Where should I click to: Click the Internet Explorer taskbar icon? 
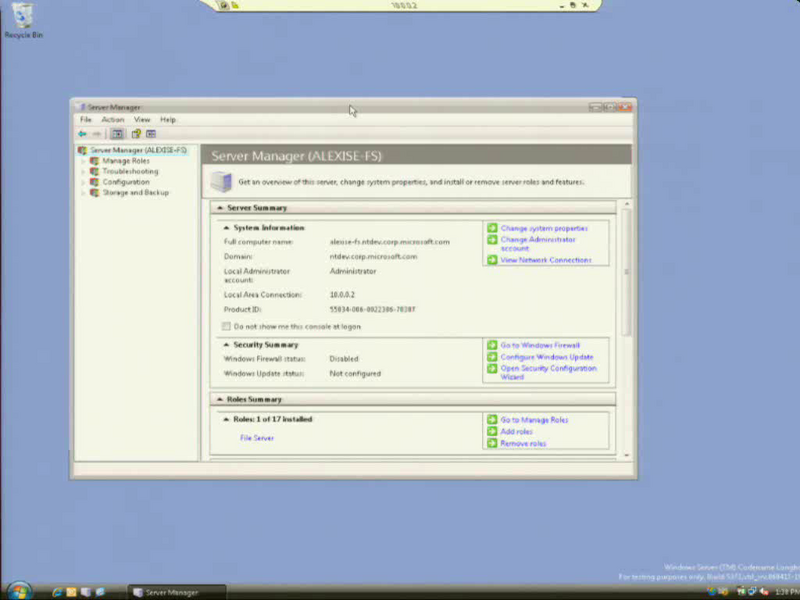click(x=57, y=592)
